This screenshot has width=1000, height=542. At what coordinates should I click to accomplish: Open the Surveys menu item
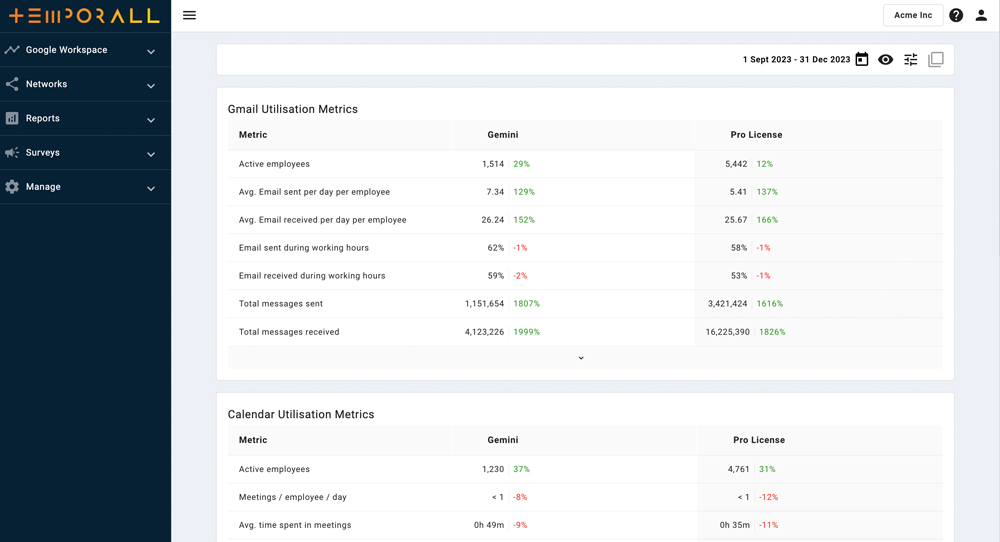coord(85,152)
